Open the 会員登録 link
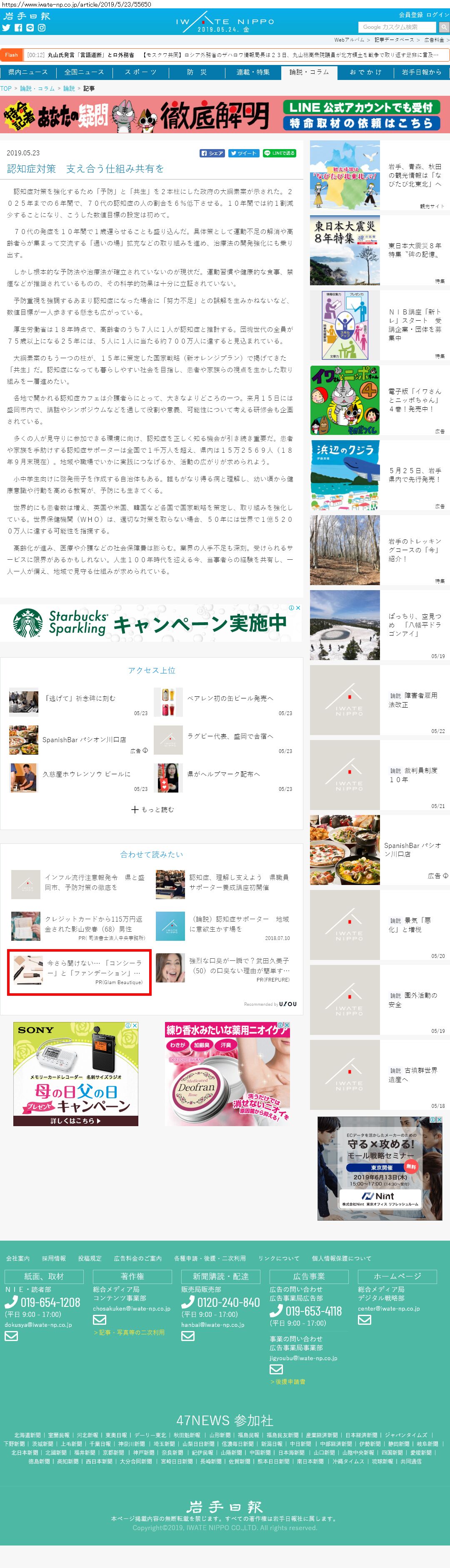The width and height of the screenshot is (450, 1568). pyautogui.click(x=410, y=15)
